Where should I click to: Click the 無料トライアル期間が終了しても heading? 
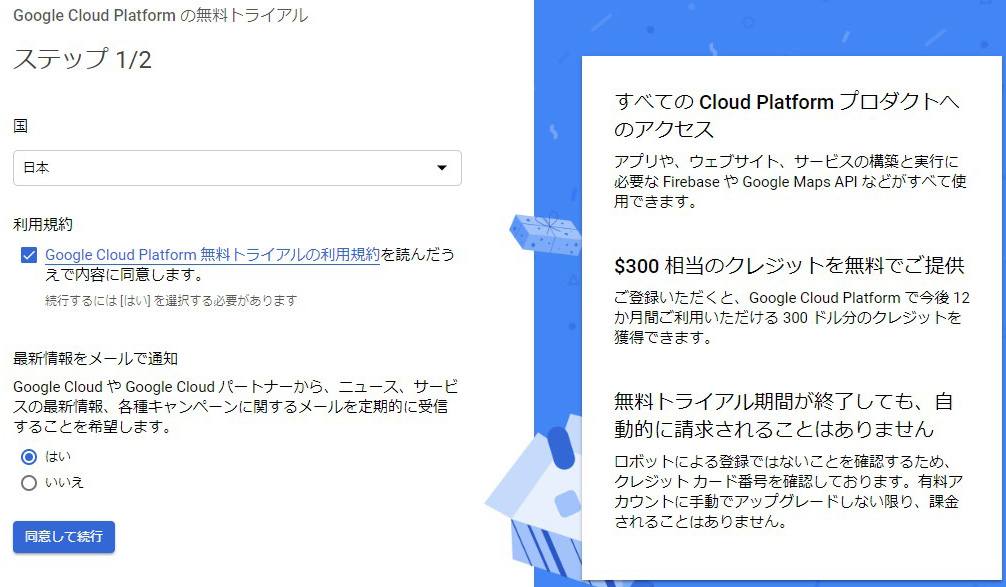coord(783,415)
